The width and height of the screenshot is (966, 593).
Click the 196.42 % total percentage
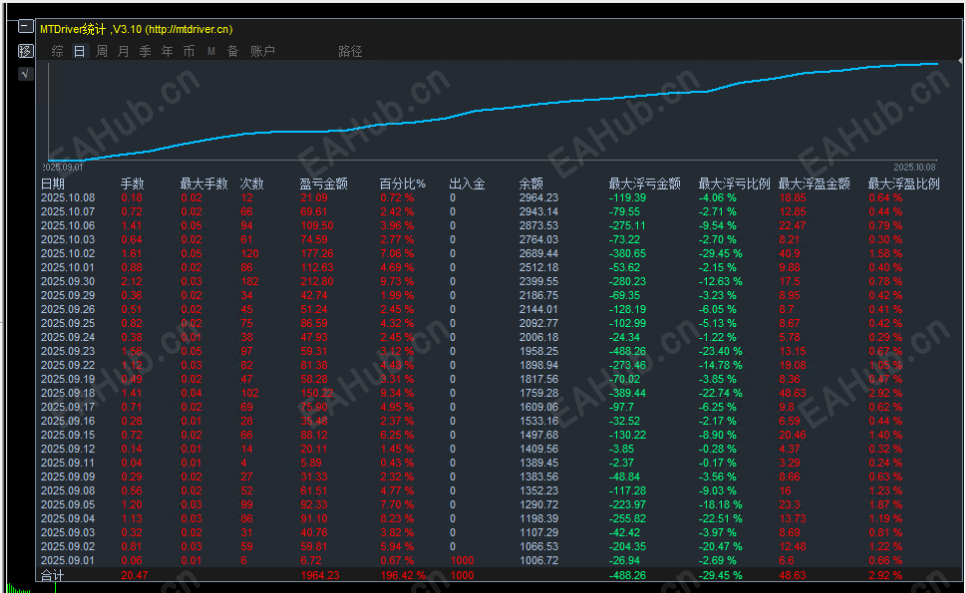(403, 575)
